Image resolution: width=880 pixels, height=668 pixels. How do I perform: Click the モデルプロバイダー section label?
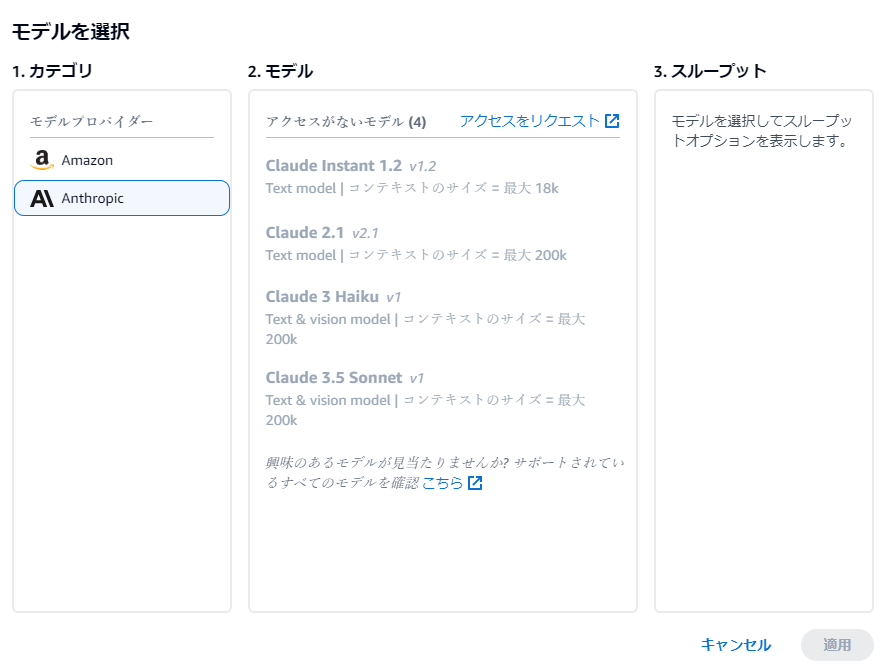point(91,121)
